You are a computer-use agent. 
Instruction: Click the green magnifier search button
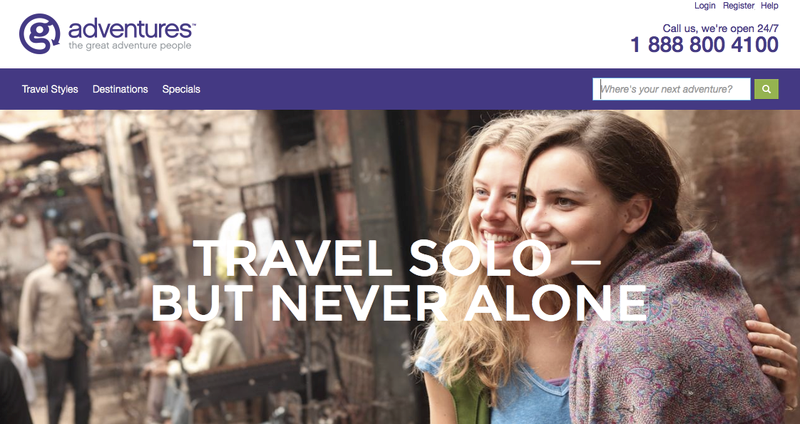click(766, 89)
